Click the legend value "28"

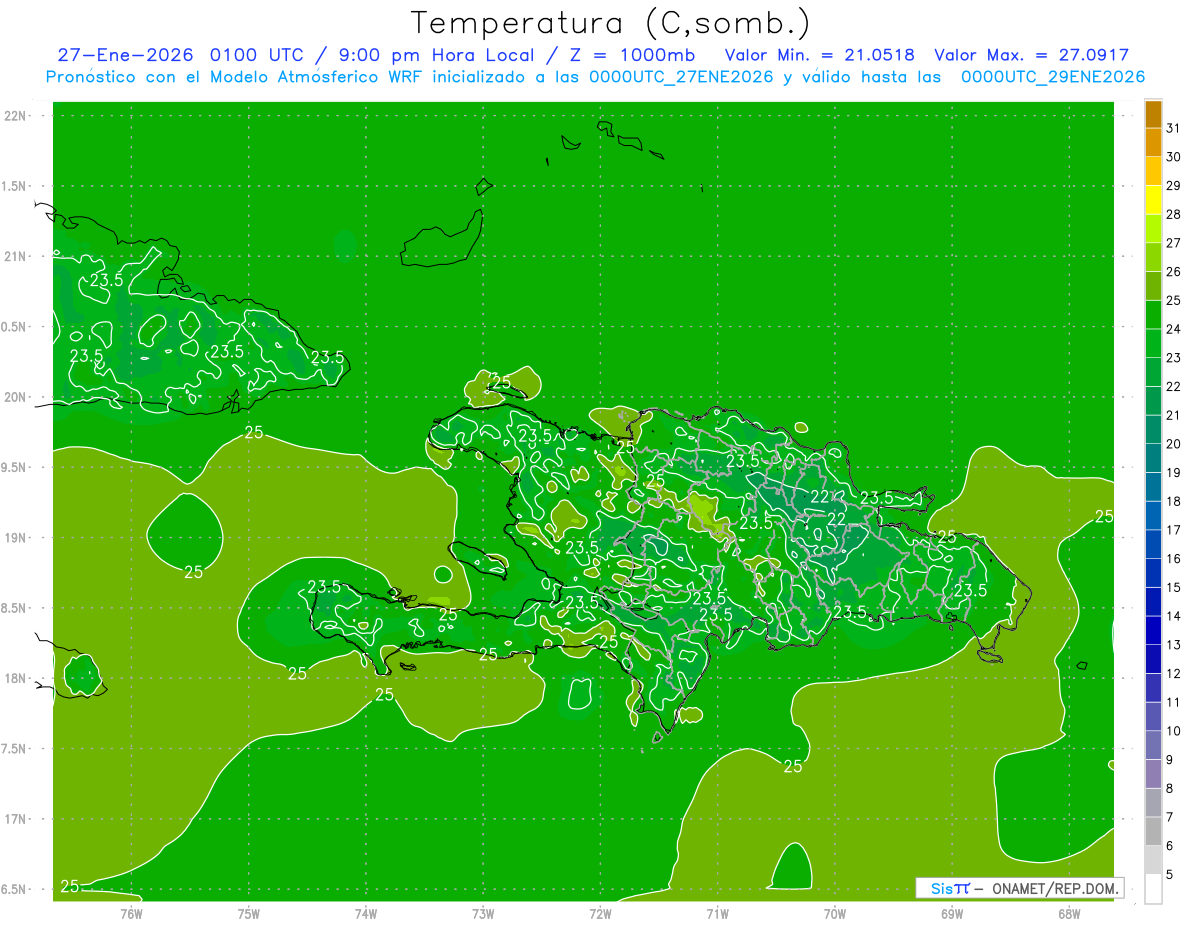(x=1174, y=214)
